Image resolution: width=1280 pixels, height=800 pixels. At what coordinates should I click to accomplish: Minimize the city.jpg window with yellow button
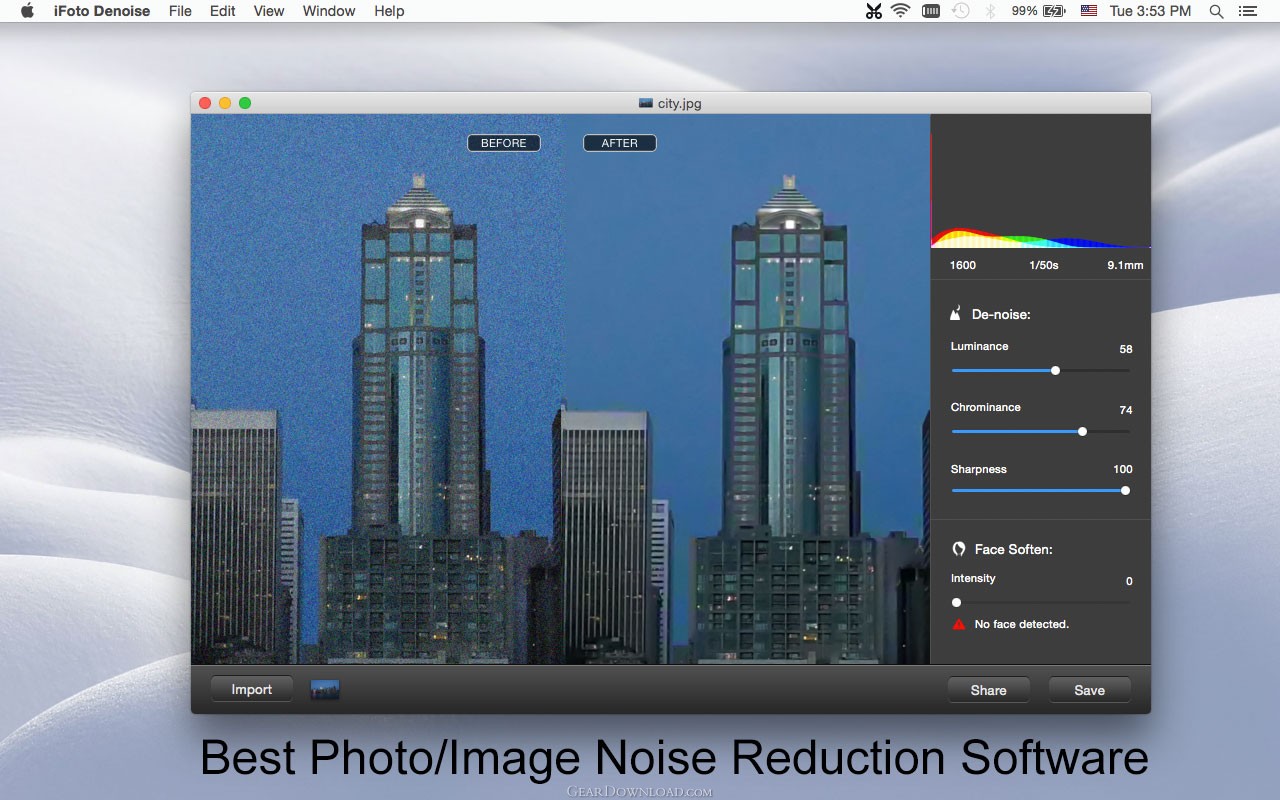coord(225,103)
